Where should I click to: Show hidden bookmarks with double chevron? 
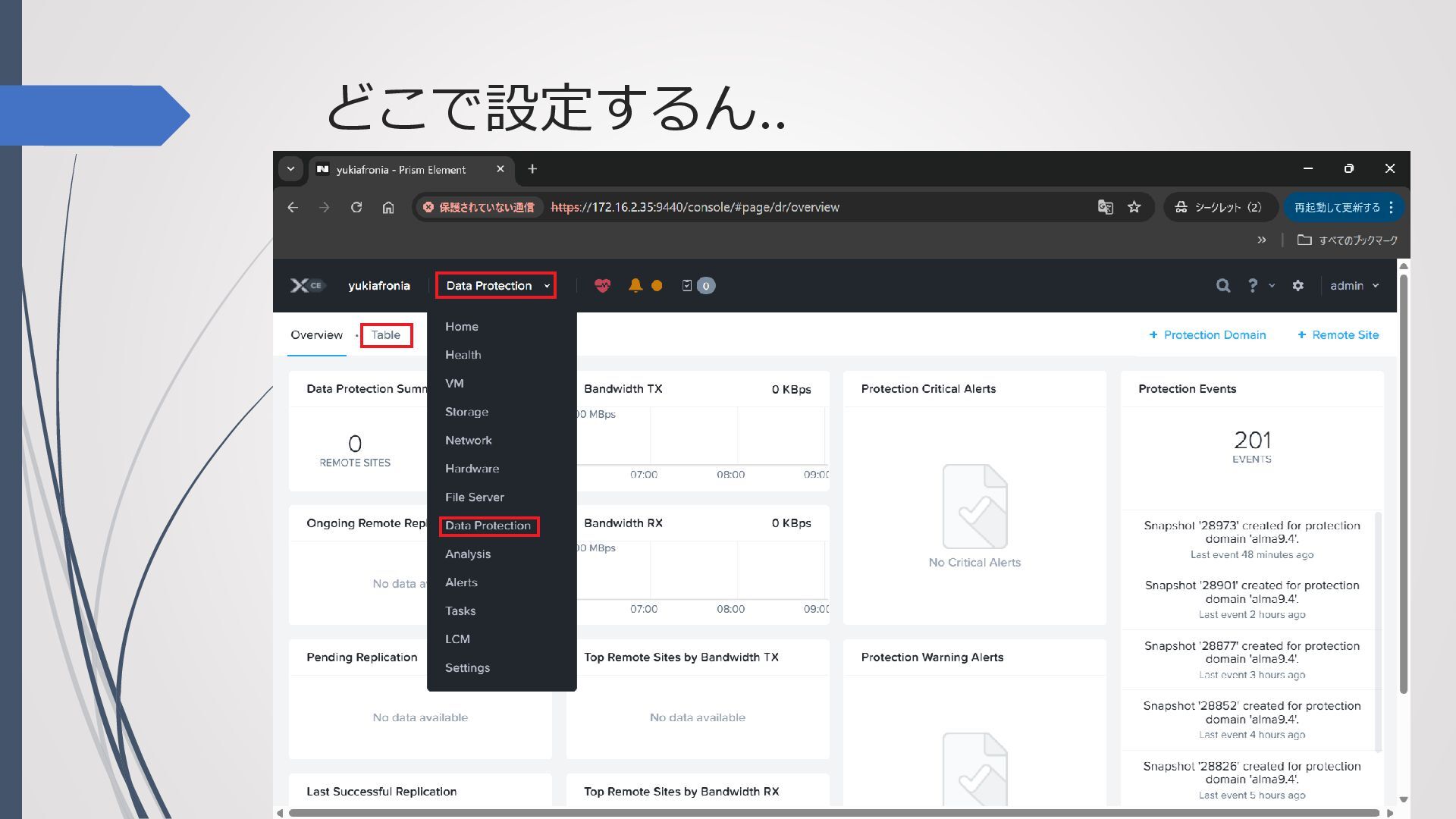[x=1262, y=240]
